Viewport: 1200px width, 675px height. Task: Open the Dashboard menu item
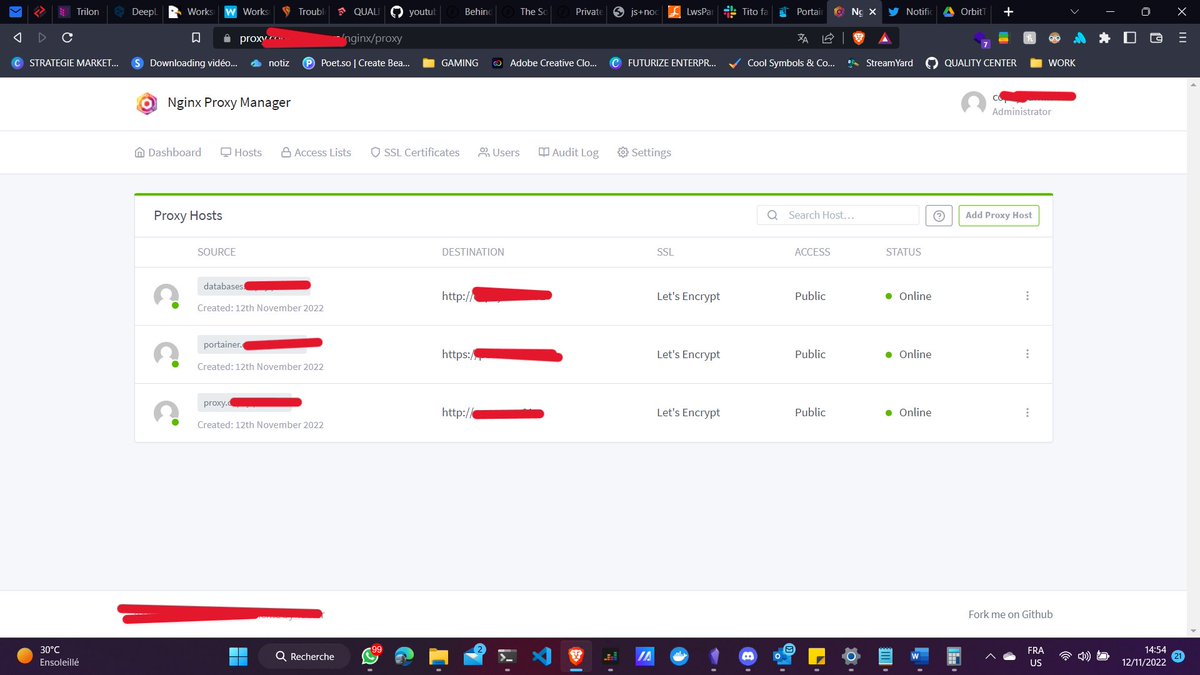tap(167, 153)
